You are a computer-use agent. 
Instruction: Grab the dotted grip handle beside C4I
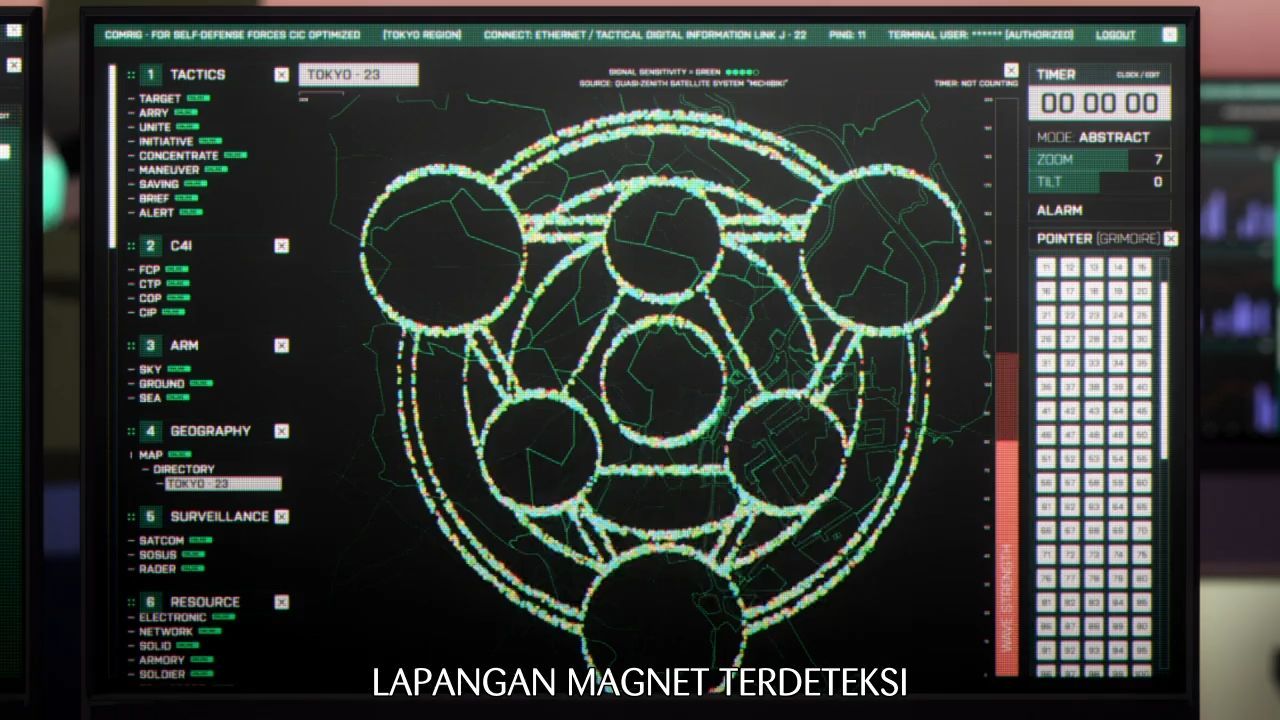point(131,246)
